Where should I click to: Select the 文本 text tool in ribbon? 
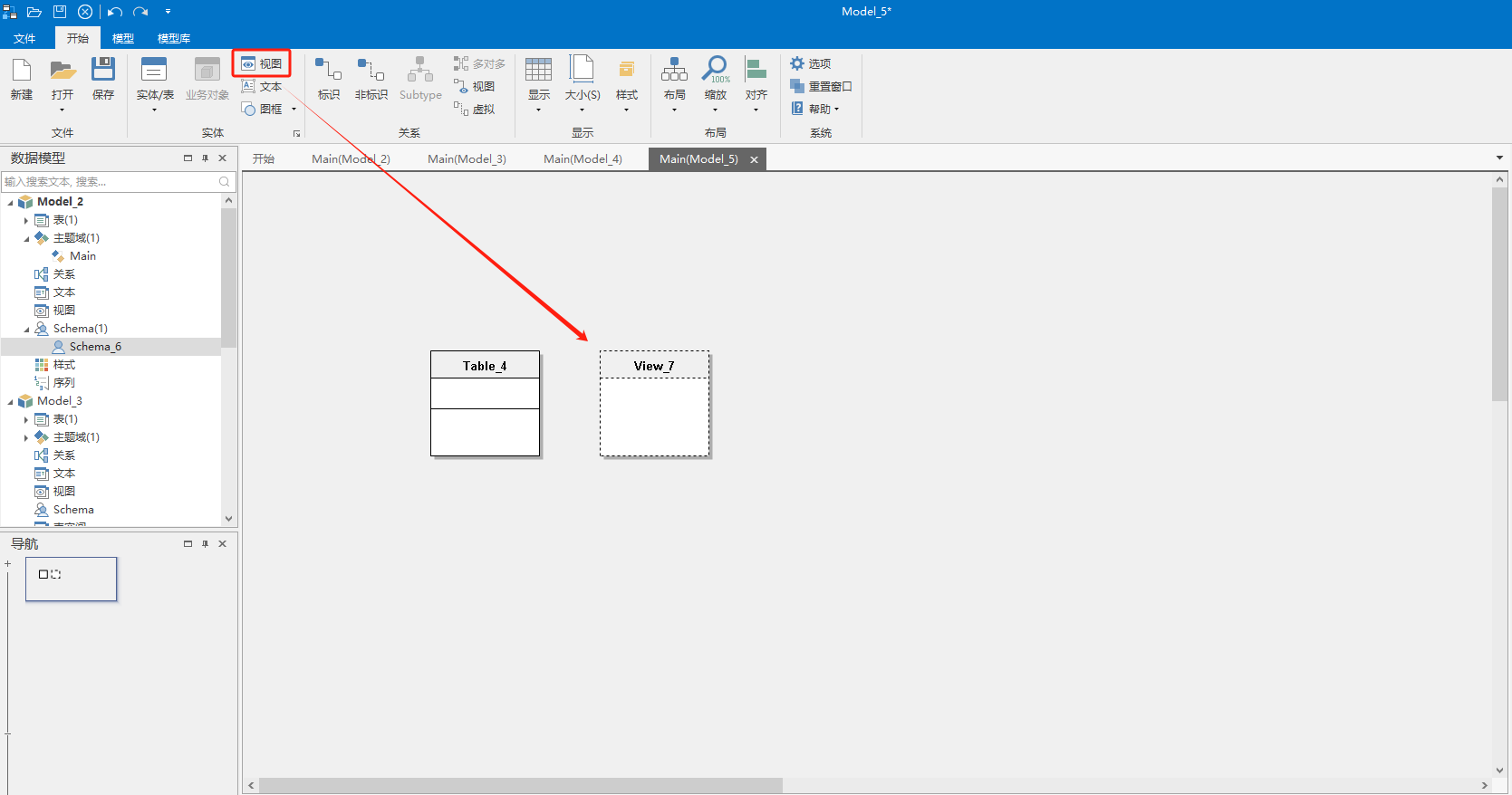(262, 86)
